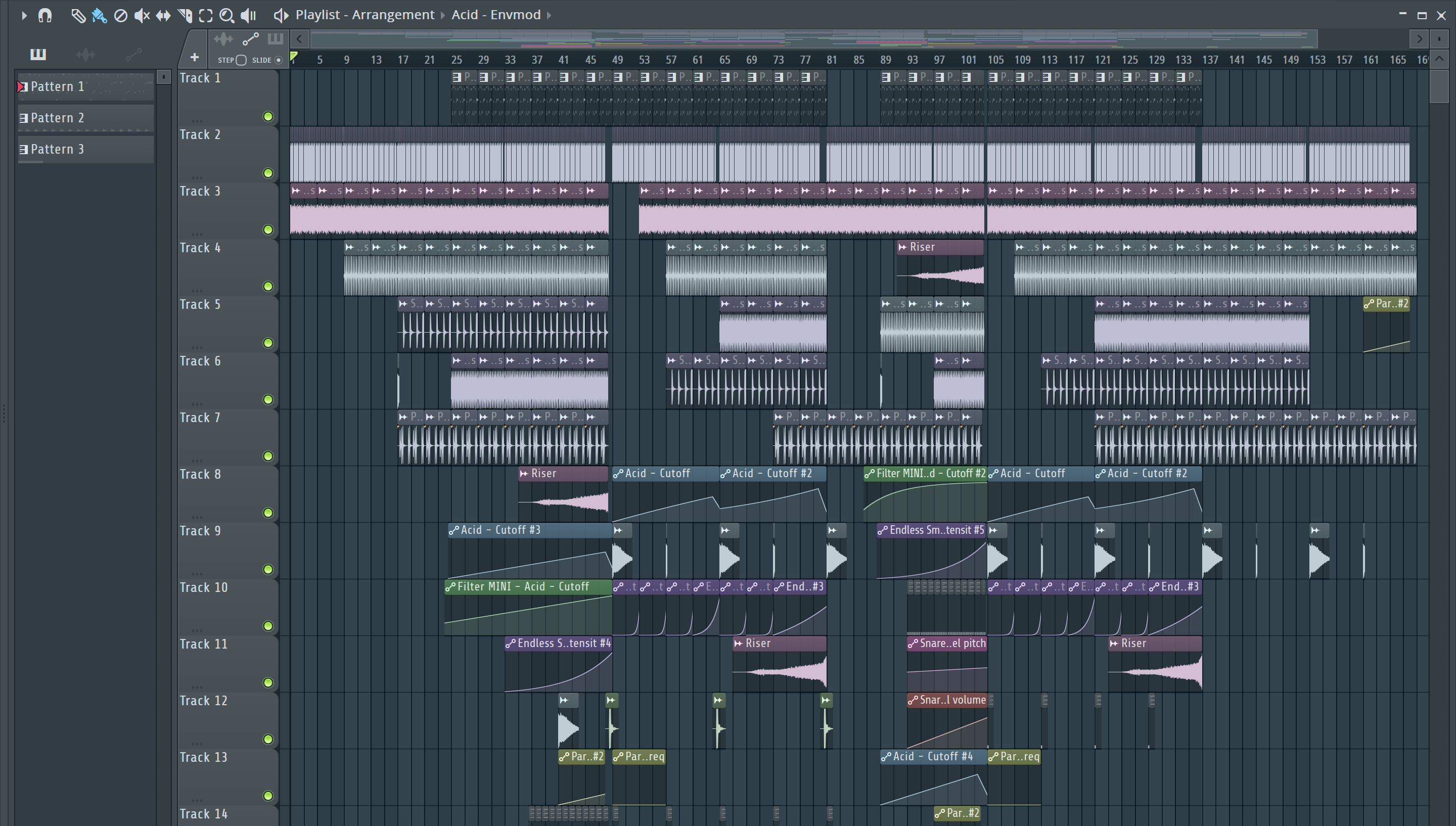The width and height of the screenshot is (1456, 826).
Task: Click the automation curve icon above the SLIDE label
Action: pyautogui.click(x=251, y=39)
